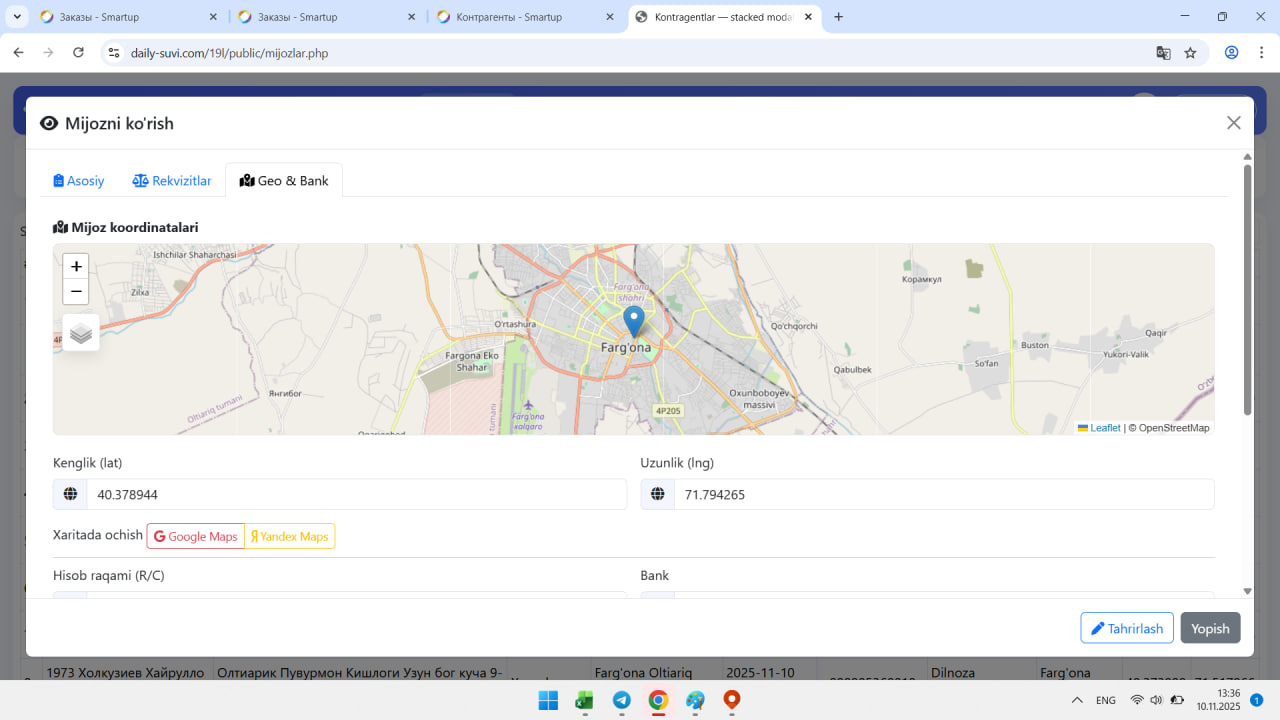
Task: Click the Tahrirlash edit button
Action: [x=1127, y=628]
